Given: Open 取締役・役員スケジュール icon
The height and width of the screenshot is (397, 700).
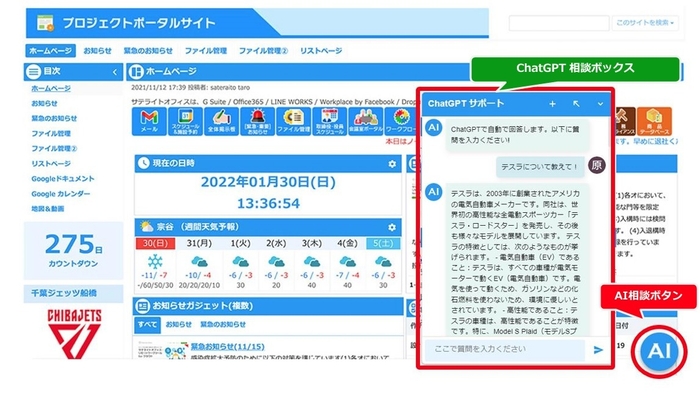Looking at the screenshot, I should tap(329, 121).
